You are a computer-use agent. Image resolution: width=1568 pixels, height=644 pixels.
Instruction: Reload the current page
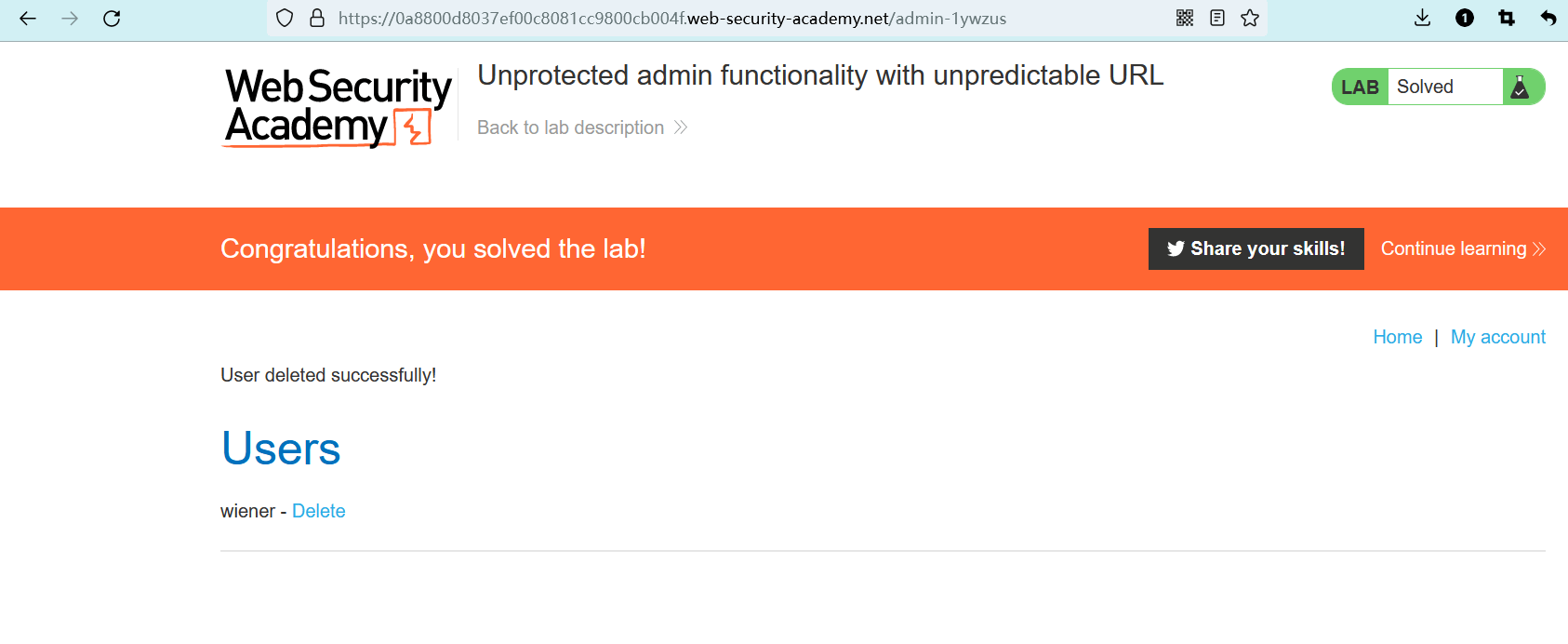[x=112, y=19]
